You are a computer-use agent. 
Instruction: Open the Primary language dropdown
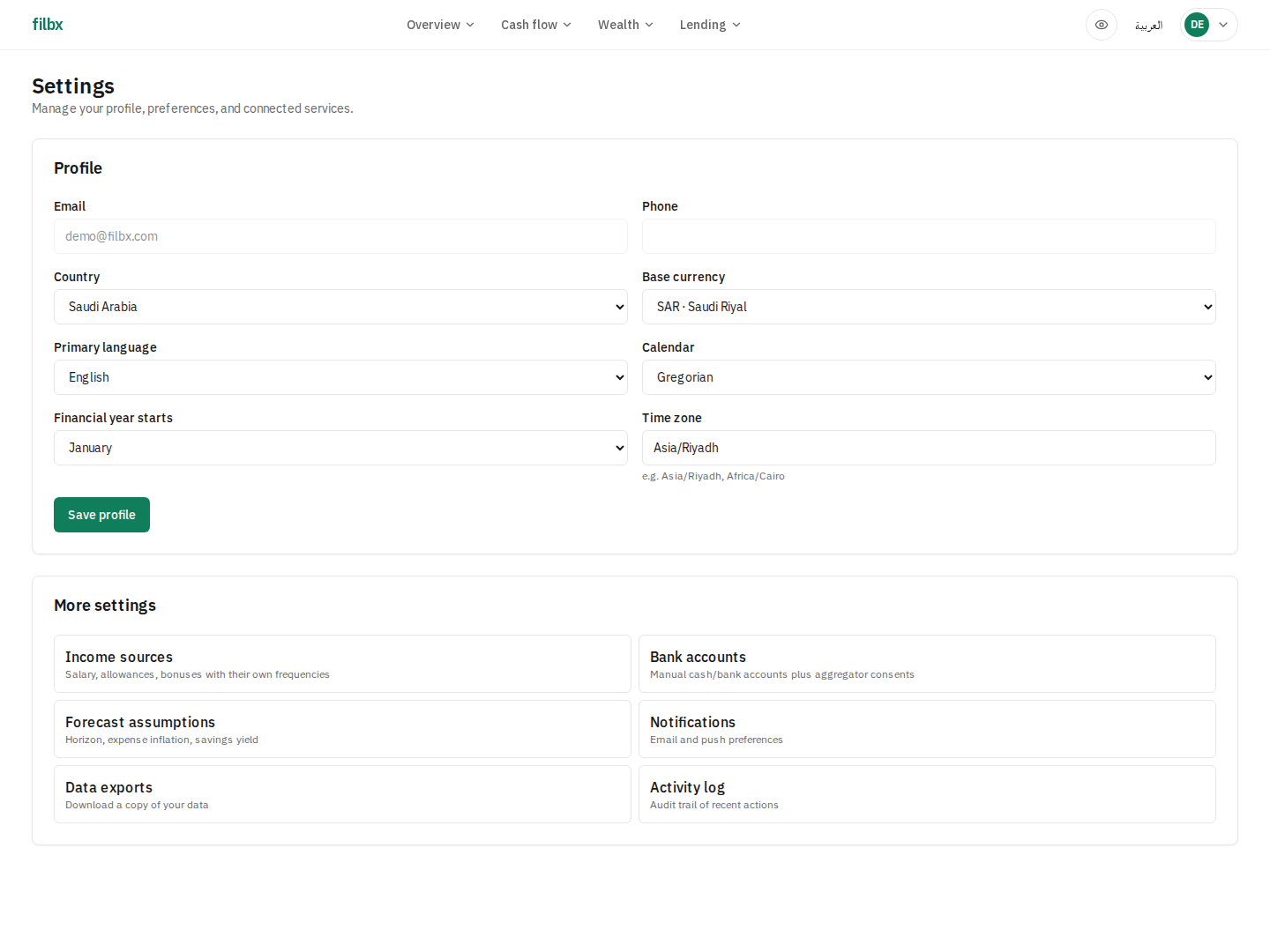click(x=340, y=377)
